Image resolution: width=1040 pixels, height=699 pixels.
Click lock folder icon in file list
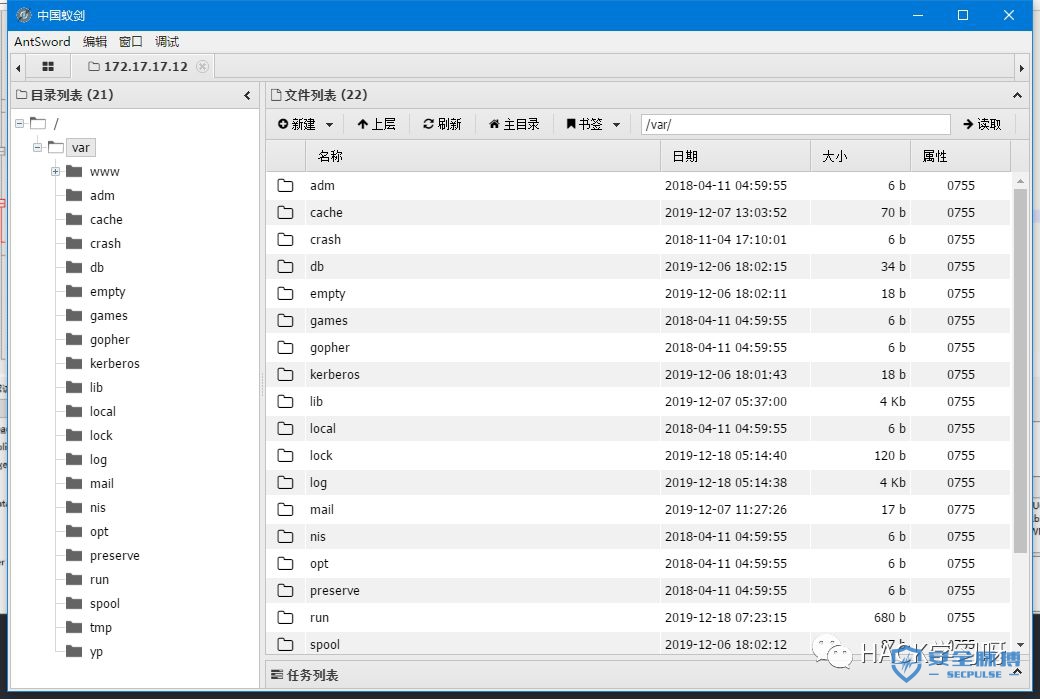(285, 456)
